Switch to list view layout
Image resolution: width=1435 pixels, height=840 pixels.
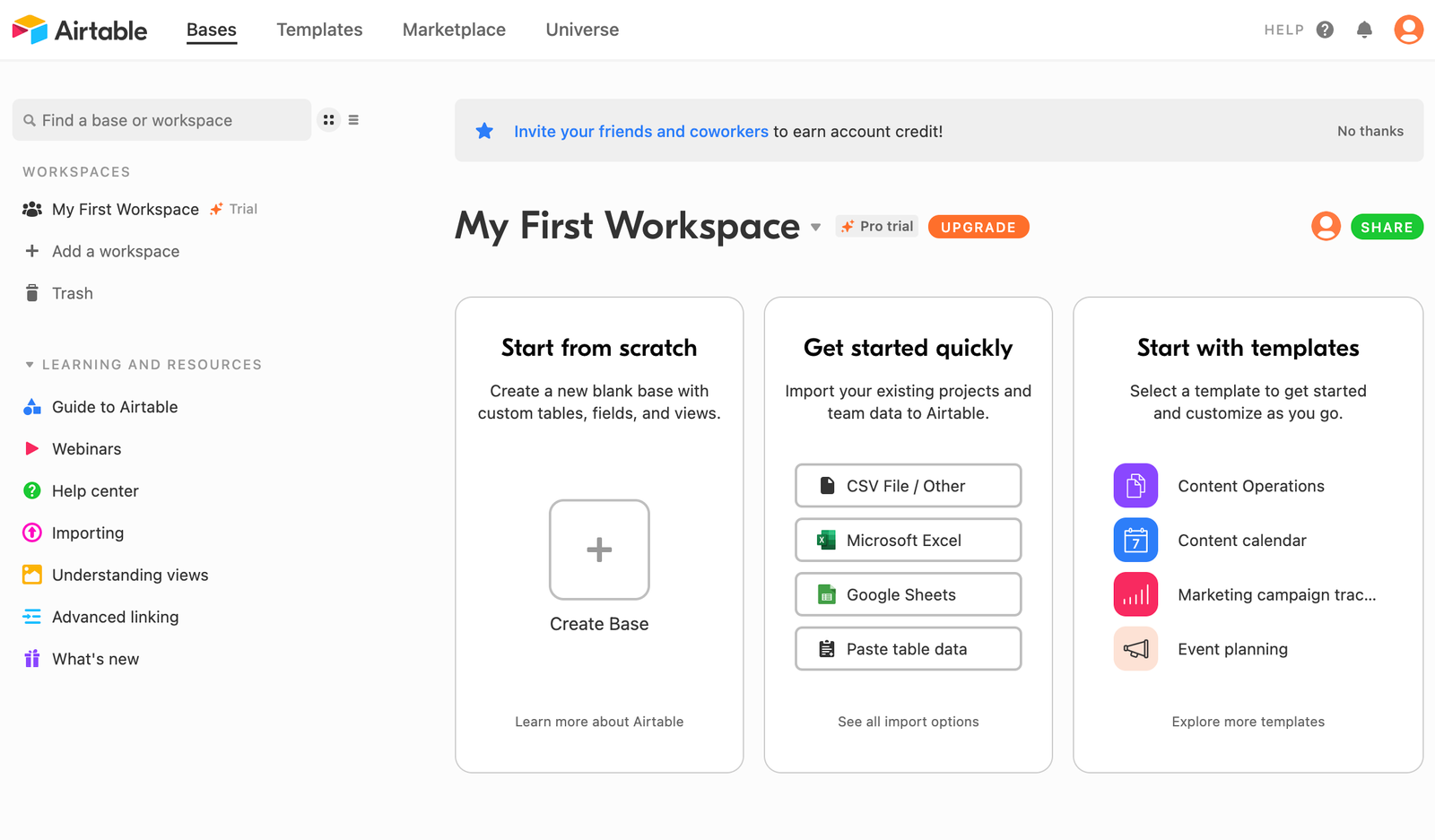[x=353, y=120]
